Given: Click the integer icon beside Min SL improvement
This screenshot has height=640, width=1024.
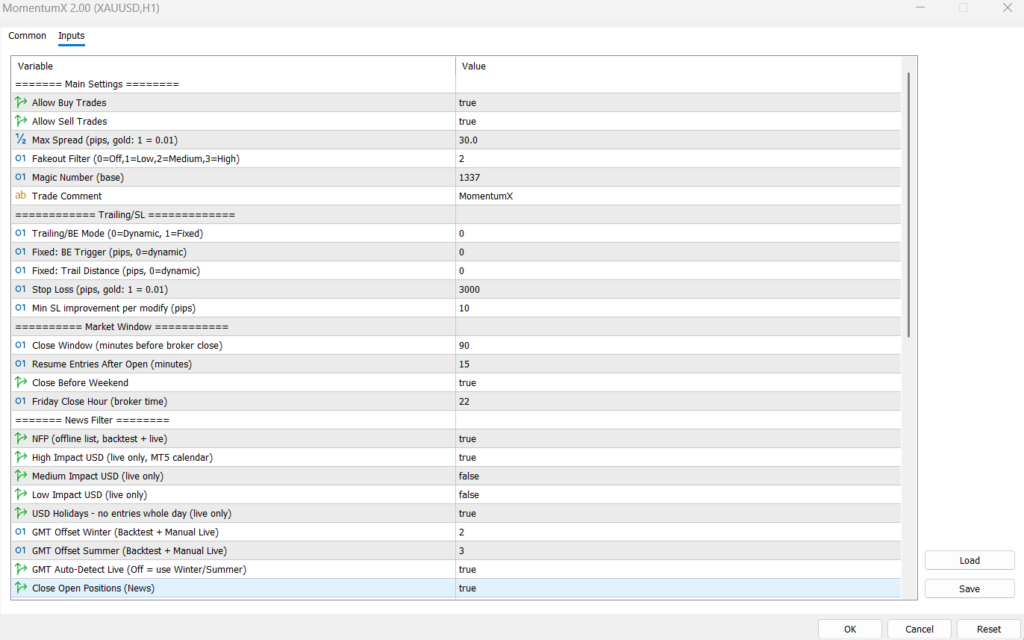Looking at the screenshot, I should [x=21, y=308].
